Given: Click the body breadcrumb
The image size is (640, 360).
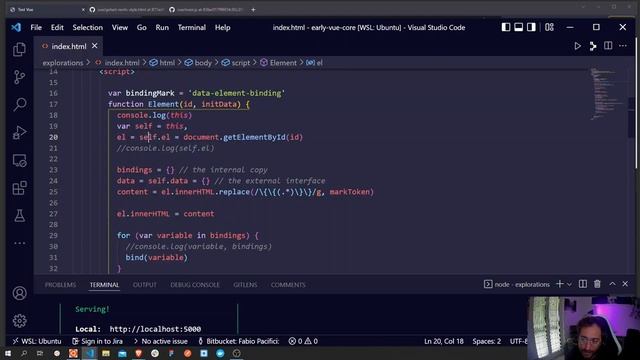Looking at the screenshot, I should (x=198, y=63).
